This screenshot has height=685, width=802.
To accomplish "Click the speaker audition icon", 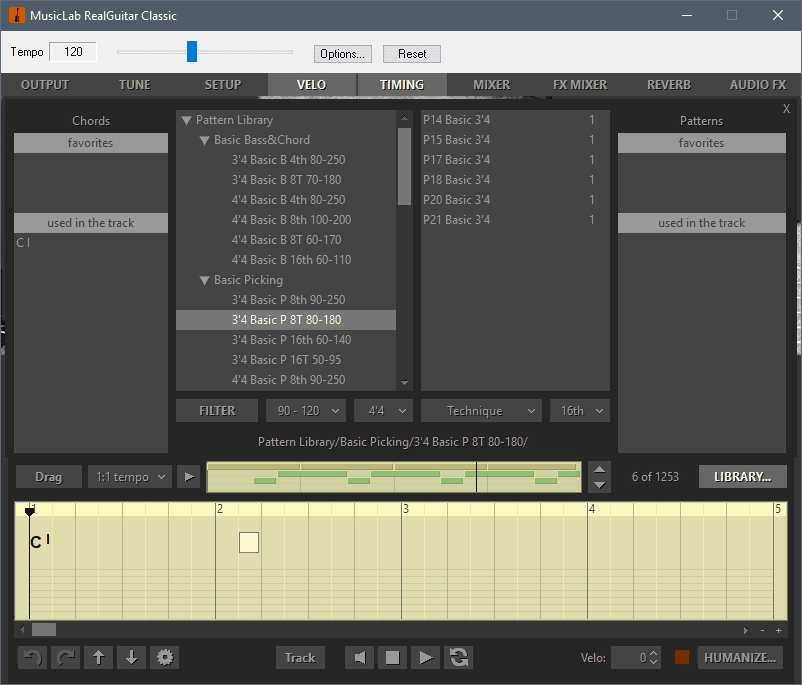I will pos(360,657).
